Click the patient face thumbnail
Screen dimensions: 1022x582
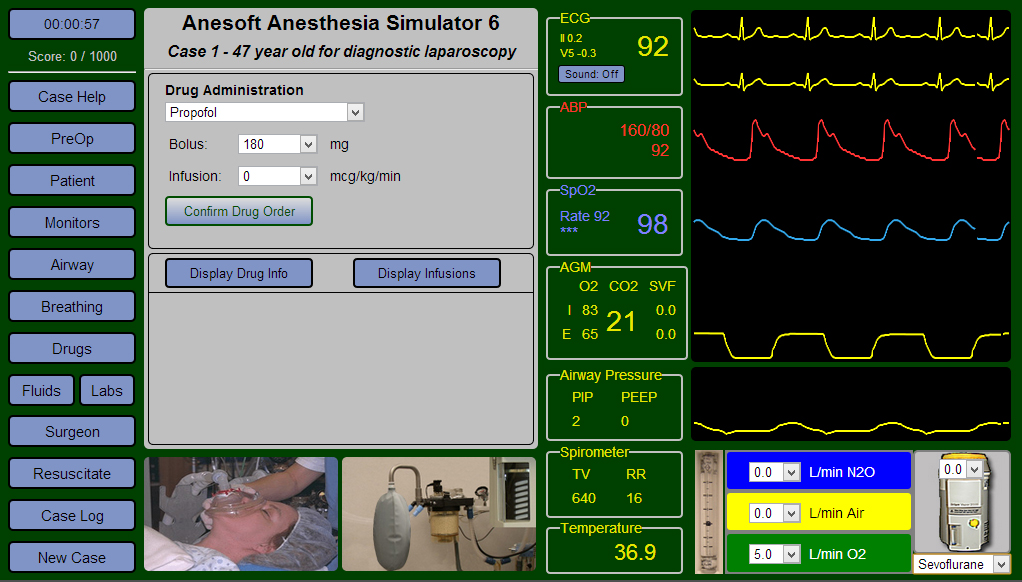(240, 513)
